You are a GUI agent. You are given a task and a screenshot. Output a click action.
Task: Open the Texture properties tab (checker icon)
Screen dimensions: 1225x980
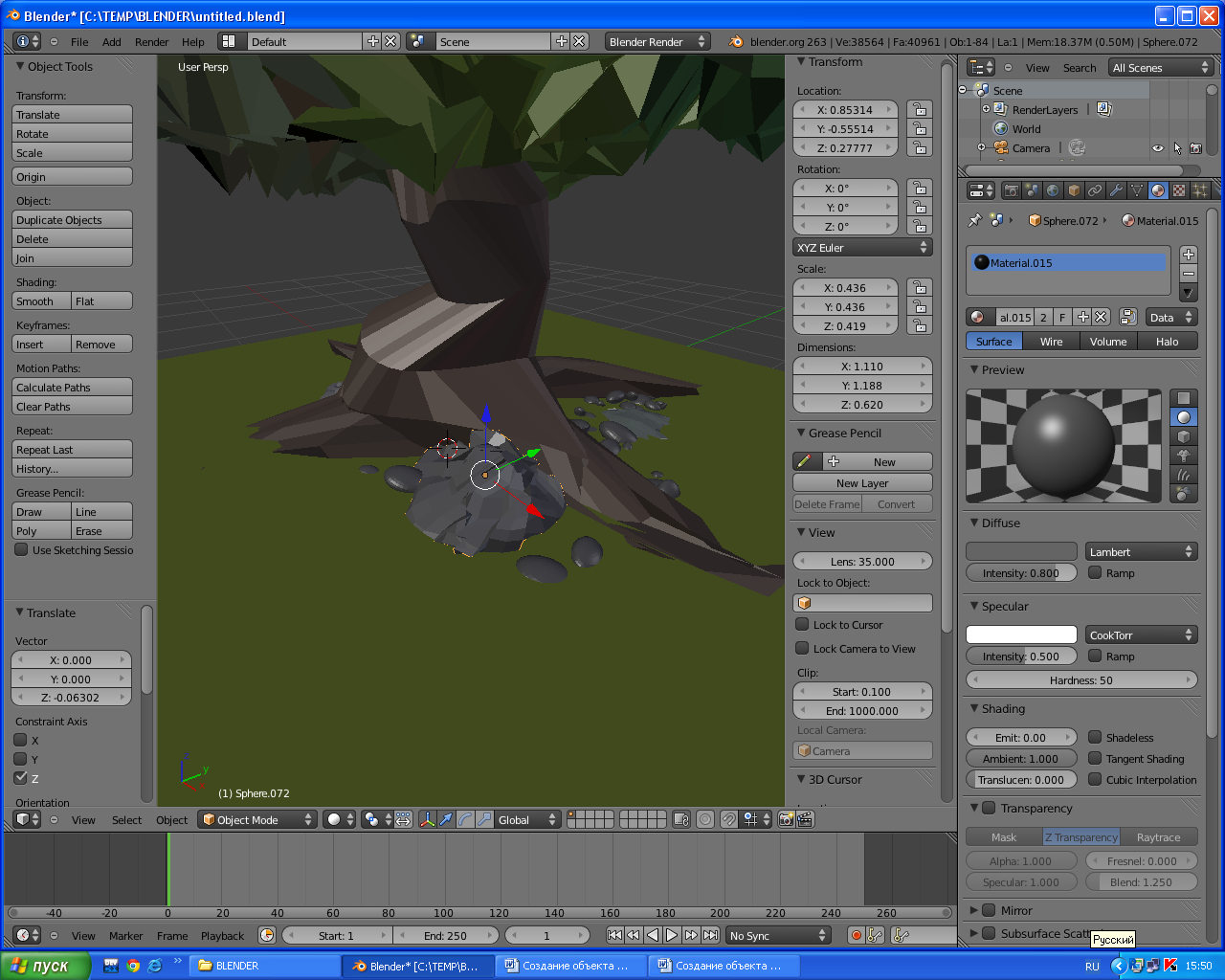click(1179, 190)
